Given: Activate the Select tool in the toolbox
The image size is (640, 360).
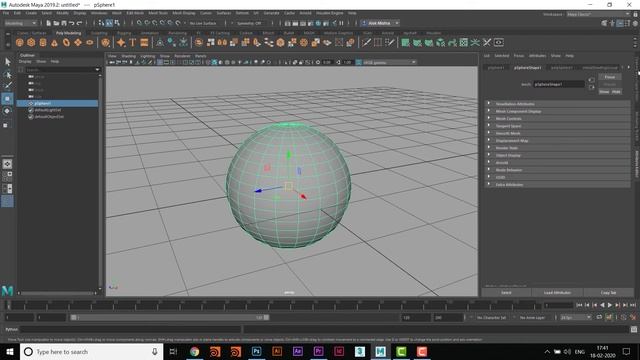Looking at the screenshot, I should click(7, 62).
